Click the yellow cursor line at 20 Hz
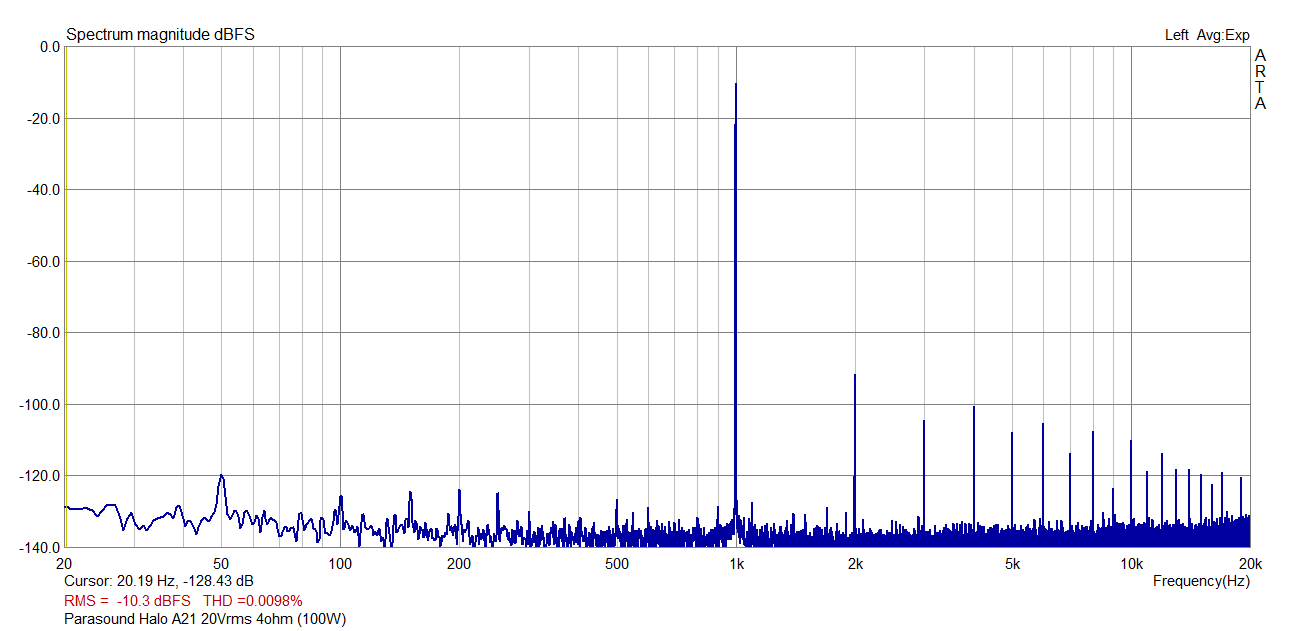Viewport: 1314px width, 631px height. pos(66,297)
